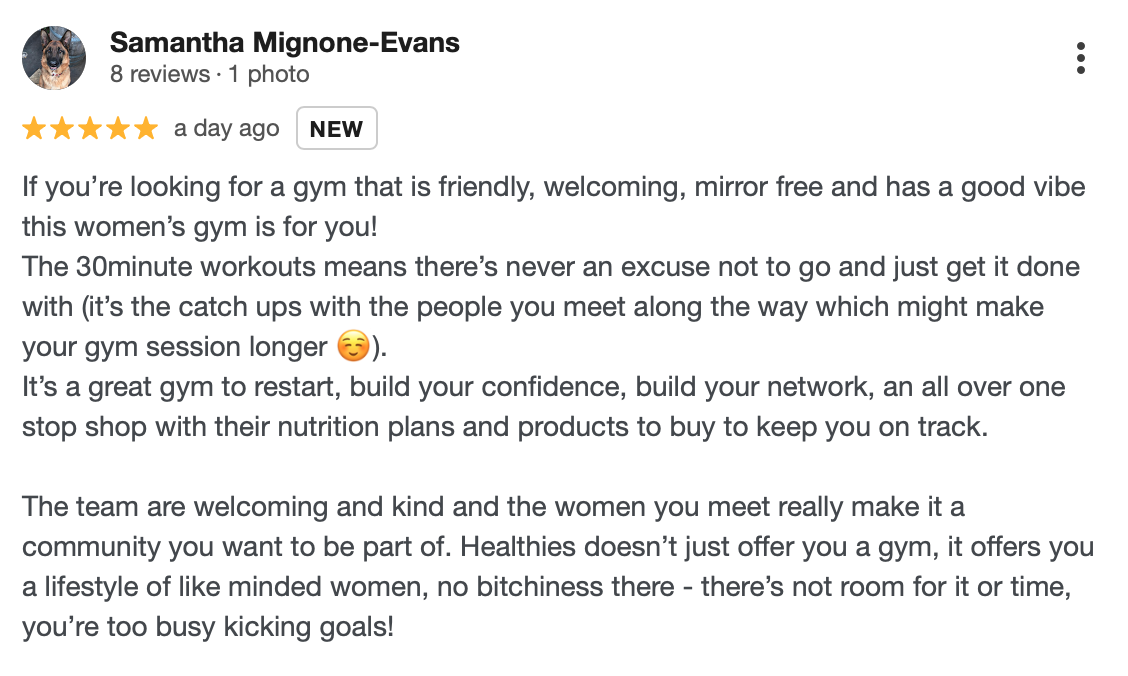The width and height of the screenshot is (1128, 676).
Task: Open Samantha Mignone-Evans' profile name link
Action: tap(285, 43)
